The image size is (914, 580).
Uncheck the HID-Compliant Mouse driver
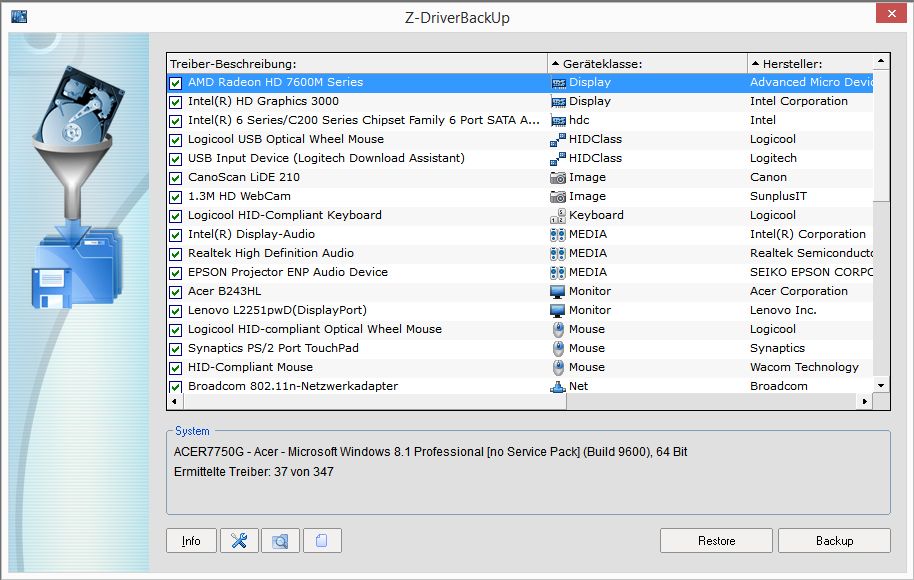pyautogui.click(x=175, y=368)
